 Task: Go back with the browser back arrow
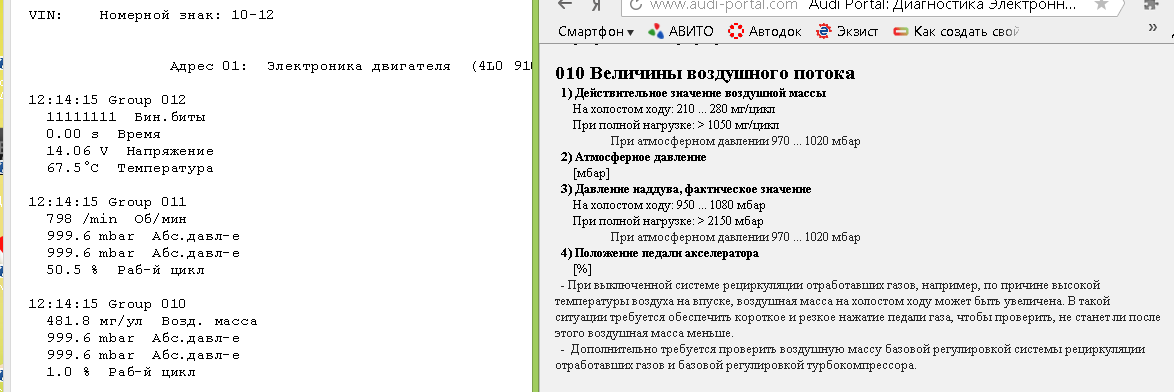click(565, 4)
